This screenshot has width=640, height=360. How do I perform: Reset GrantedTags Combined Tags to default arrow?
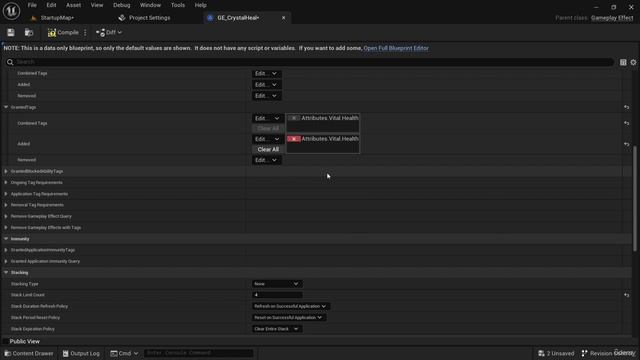627,123
